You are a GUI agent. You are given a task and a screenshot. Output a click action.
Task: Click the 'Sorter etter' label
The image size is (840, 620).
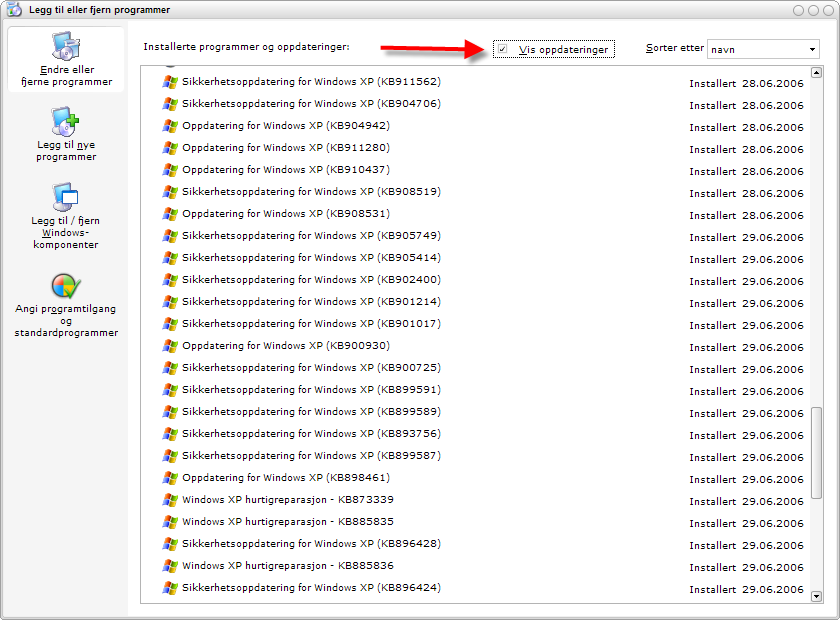(675, 48)
